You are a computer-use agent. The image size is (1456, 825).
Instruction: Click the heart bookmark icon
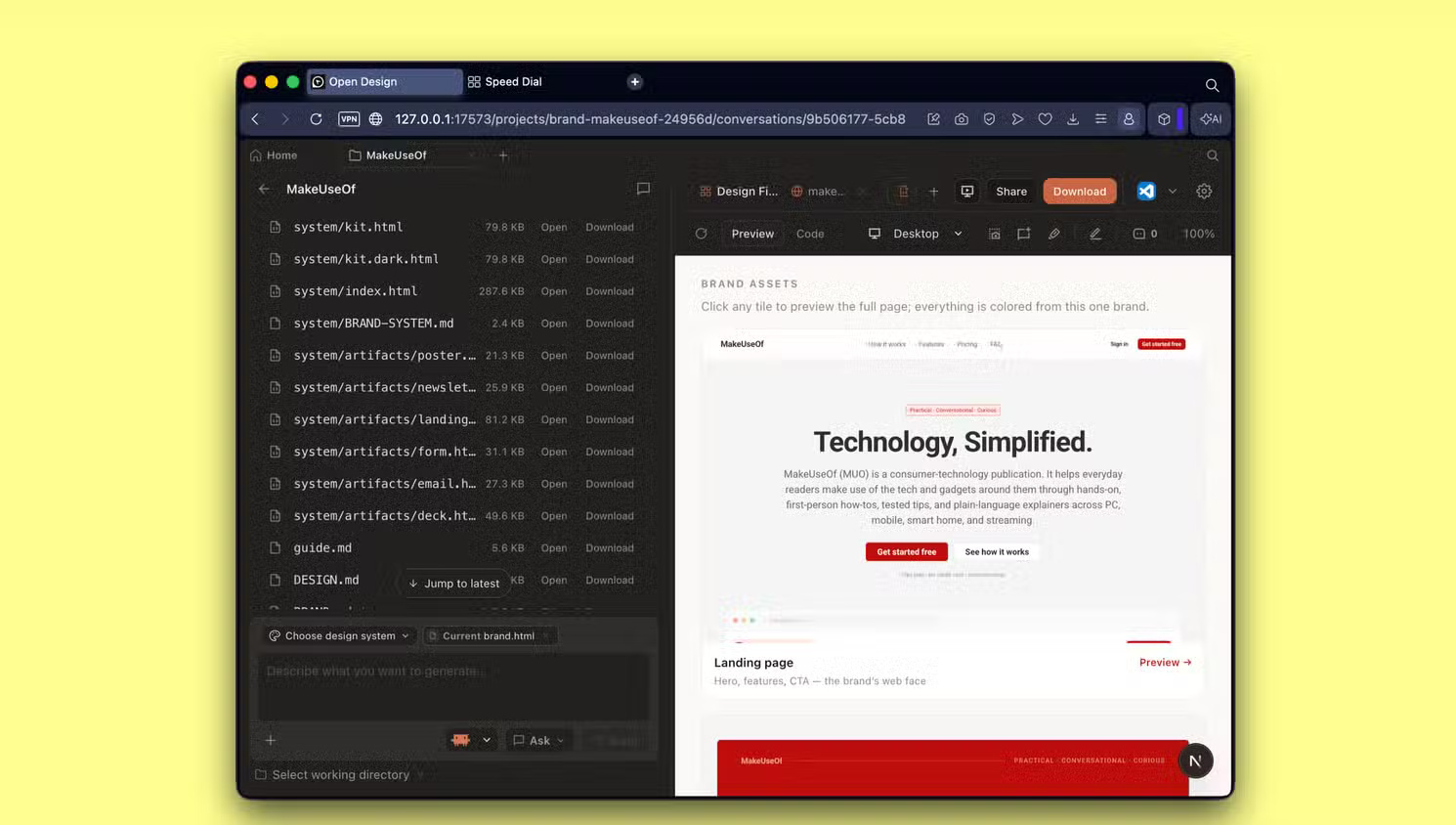click(x=1045, y=119)
